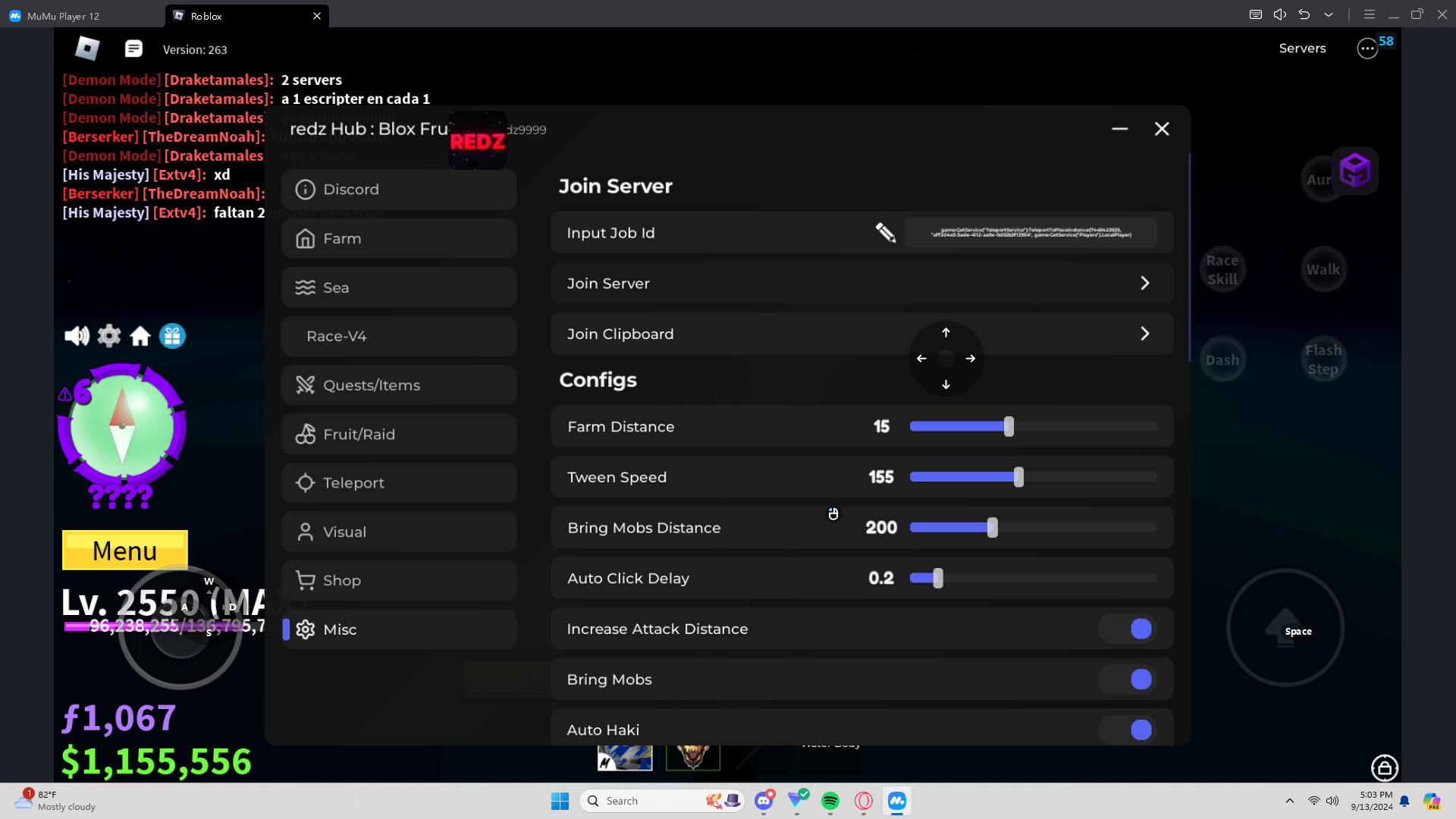The height and width of the screenshot is (819, 1456).
Task: Expand the Join Clipboard chevron
Action: point(1145,334)
